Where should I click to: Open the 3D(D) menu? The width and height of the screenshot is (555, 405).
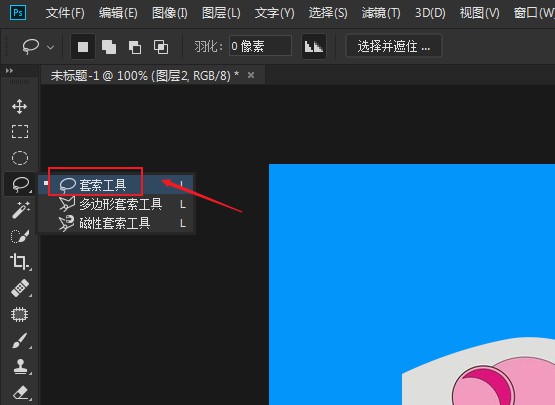430,13
